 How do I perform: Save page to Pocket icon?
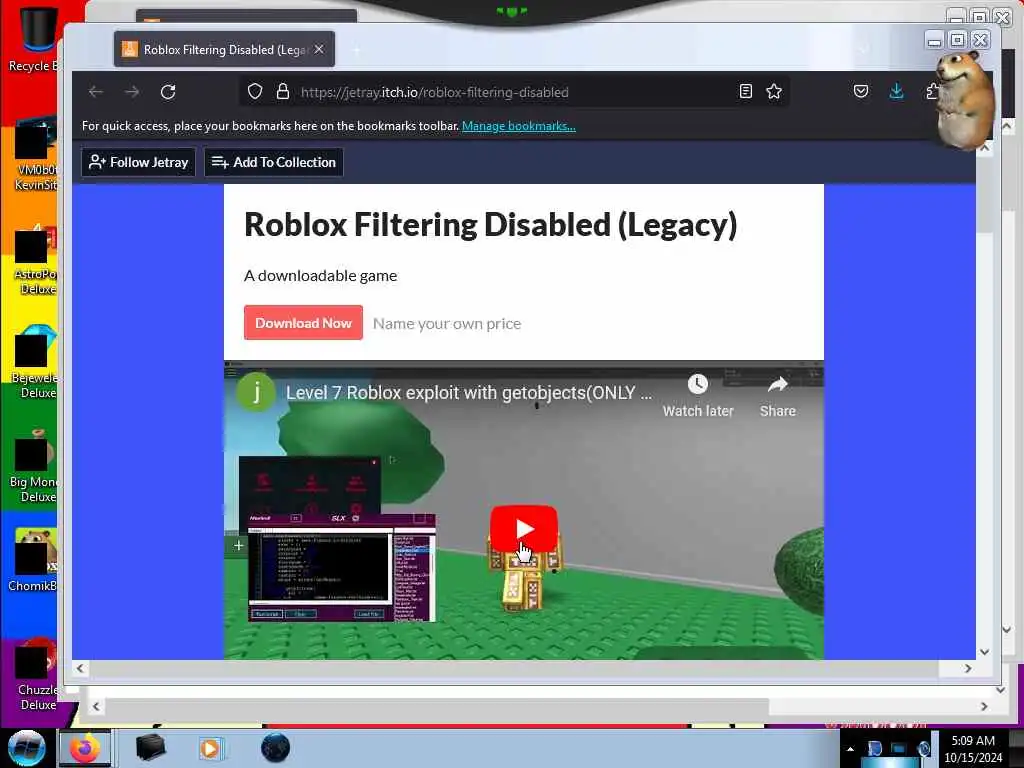(x=861, y=91)
